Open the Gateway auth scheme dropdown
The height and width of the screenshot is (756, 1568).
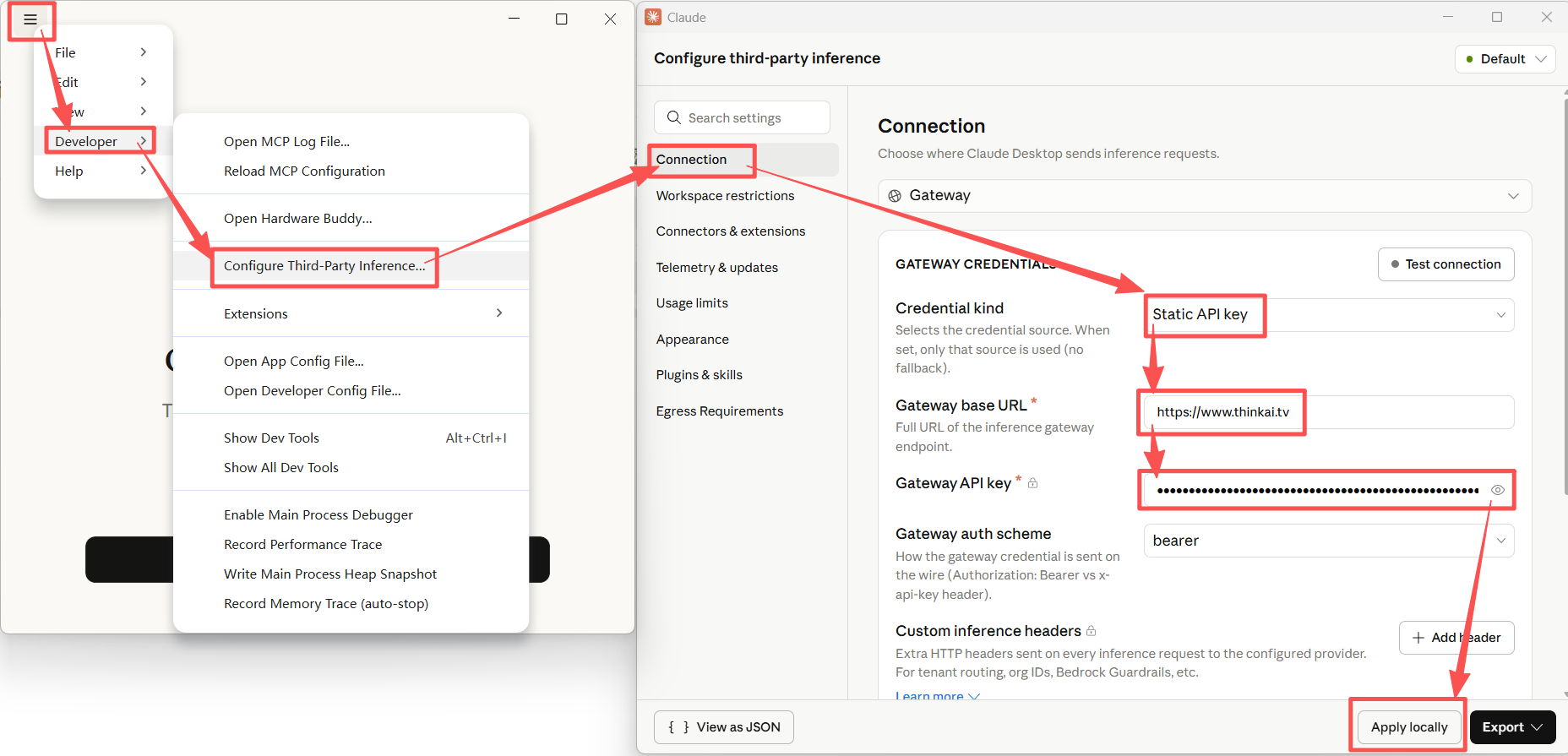(x=1329, y=541)
